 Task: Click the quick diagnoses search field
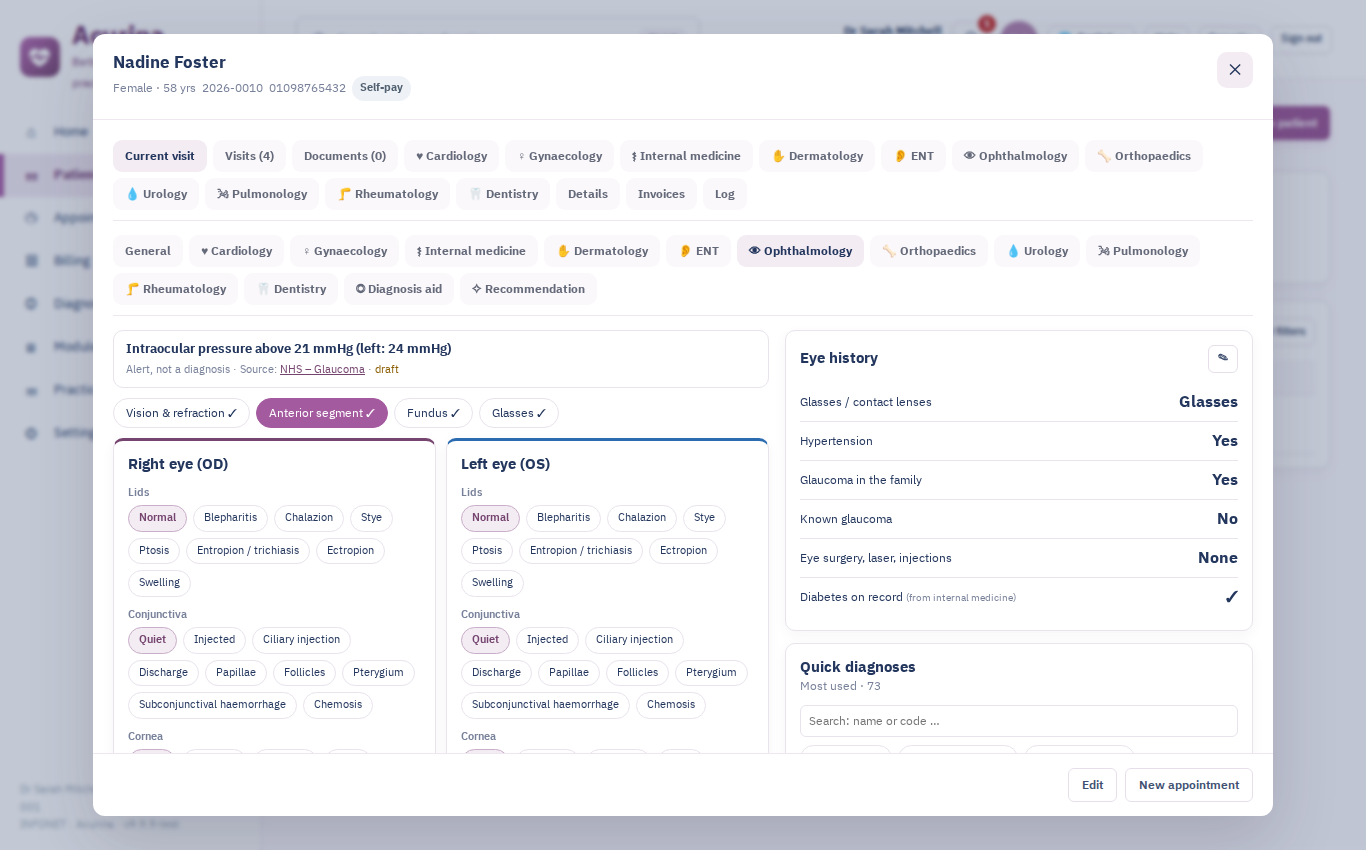(x=1019, y=721)
